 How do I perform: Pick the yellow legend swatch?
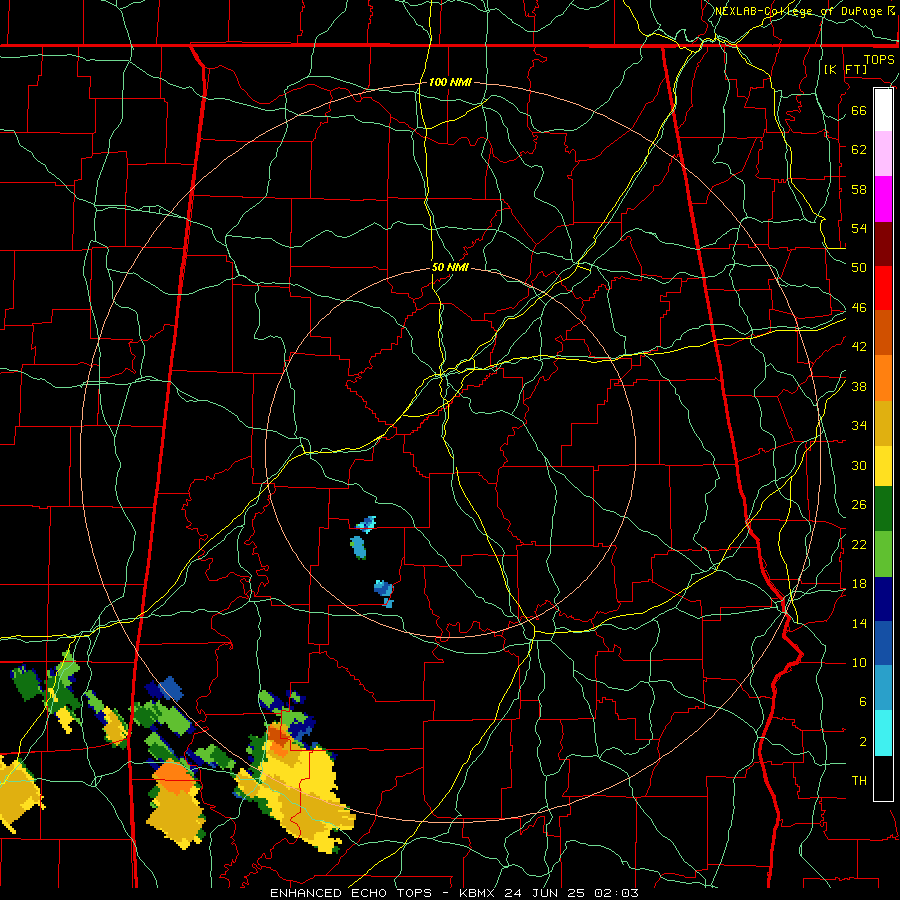click(x=883, y=466)
